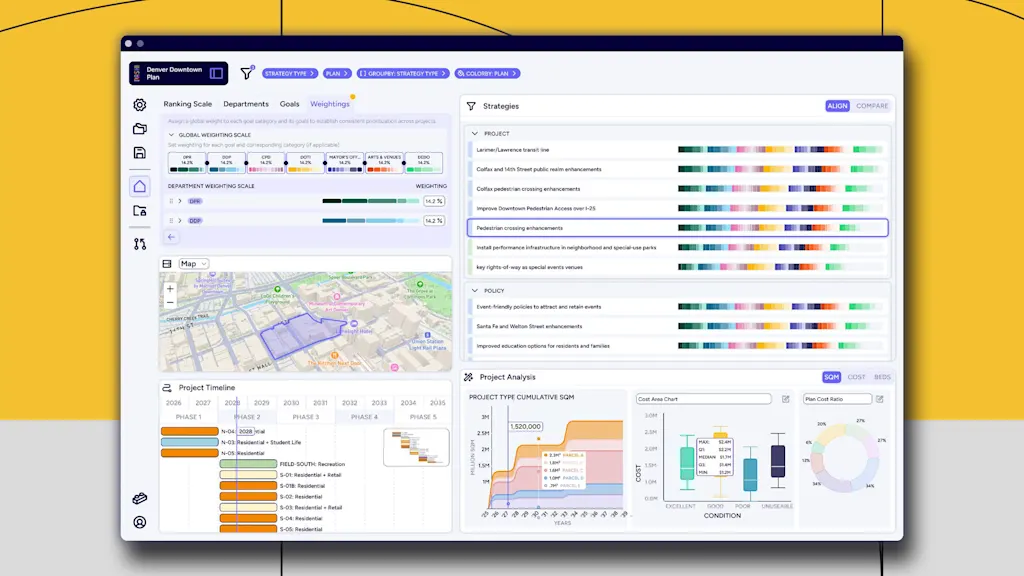Click edit icon next to Cost Area Chart
Screen dimensions: 1024x576
coord(785,399)
